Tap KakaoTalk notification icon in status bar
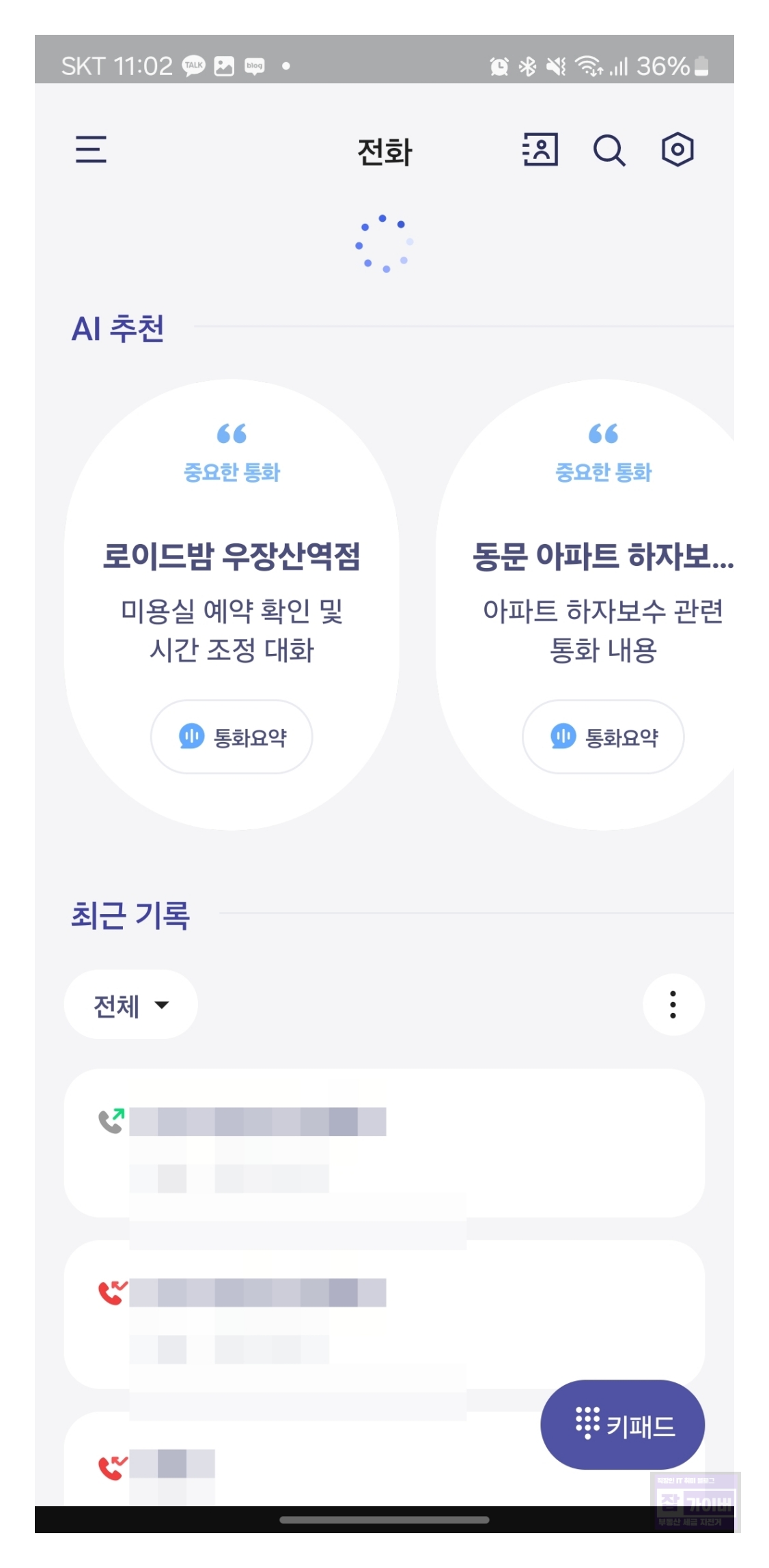769x1568 pixels. click(x=194, y=66)
